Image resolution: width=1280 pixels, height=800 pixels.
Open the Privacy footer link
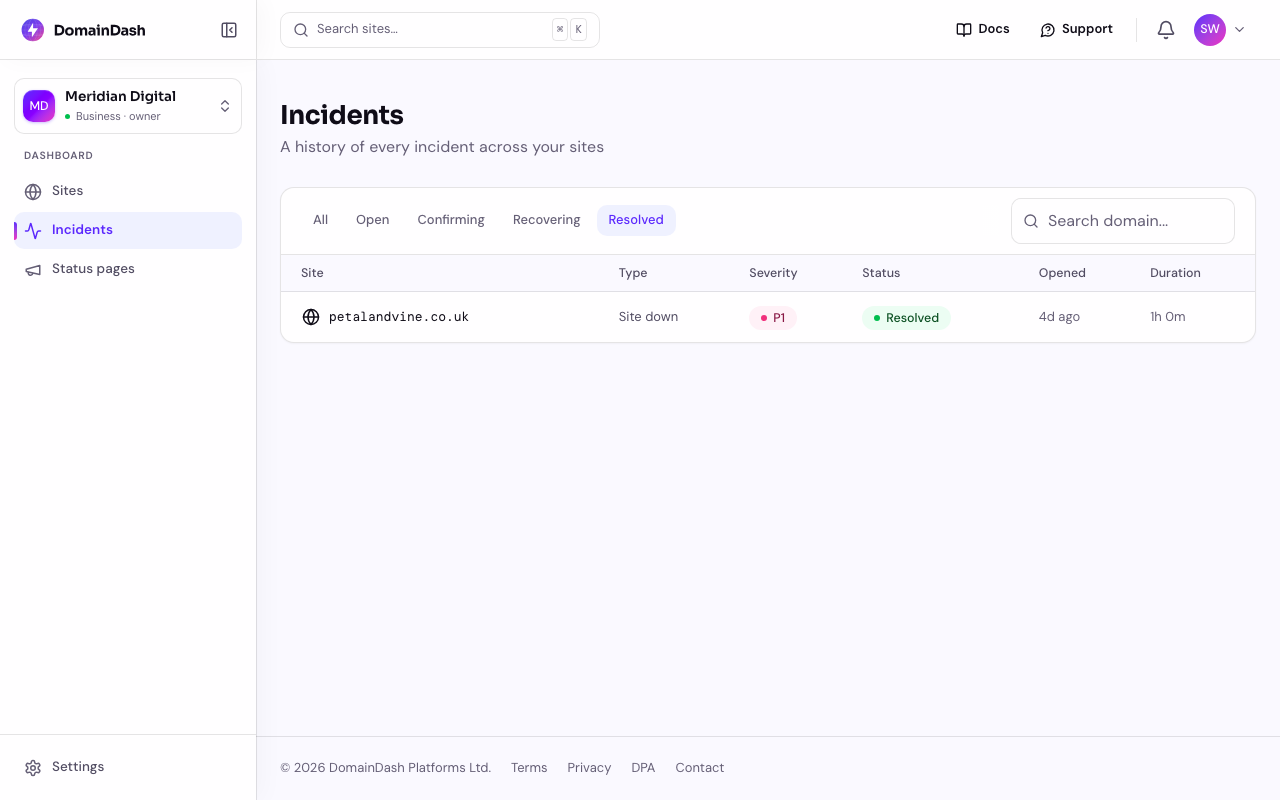pyautogui.click(x=589, y=768)
